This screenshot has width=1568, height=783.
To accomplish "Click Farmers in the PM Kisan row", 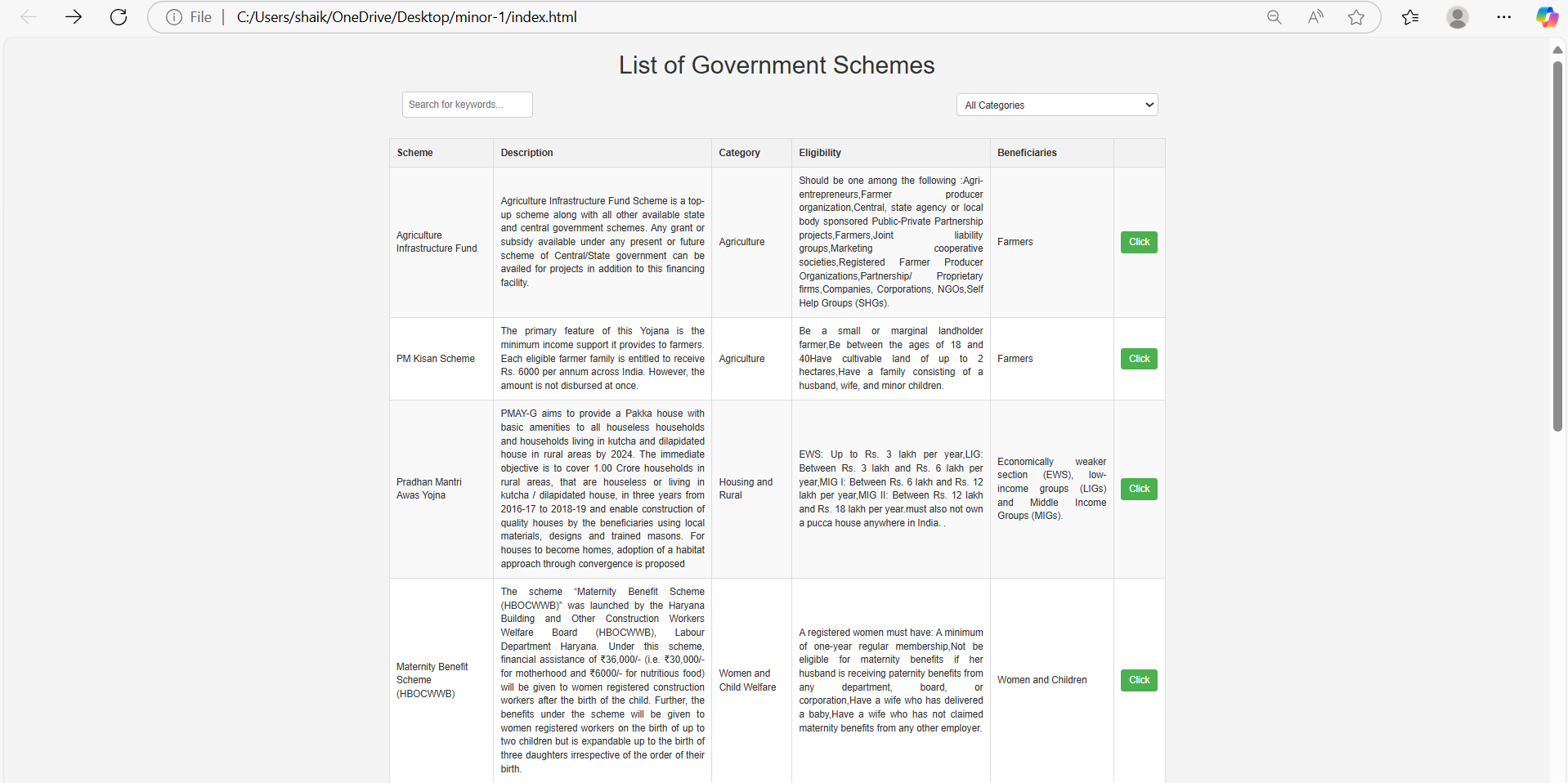I will (1015, 359).
